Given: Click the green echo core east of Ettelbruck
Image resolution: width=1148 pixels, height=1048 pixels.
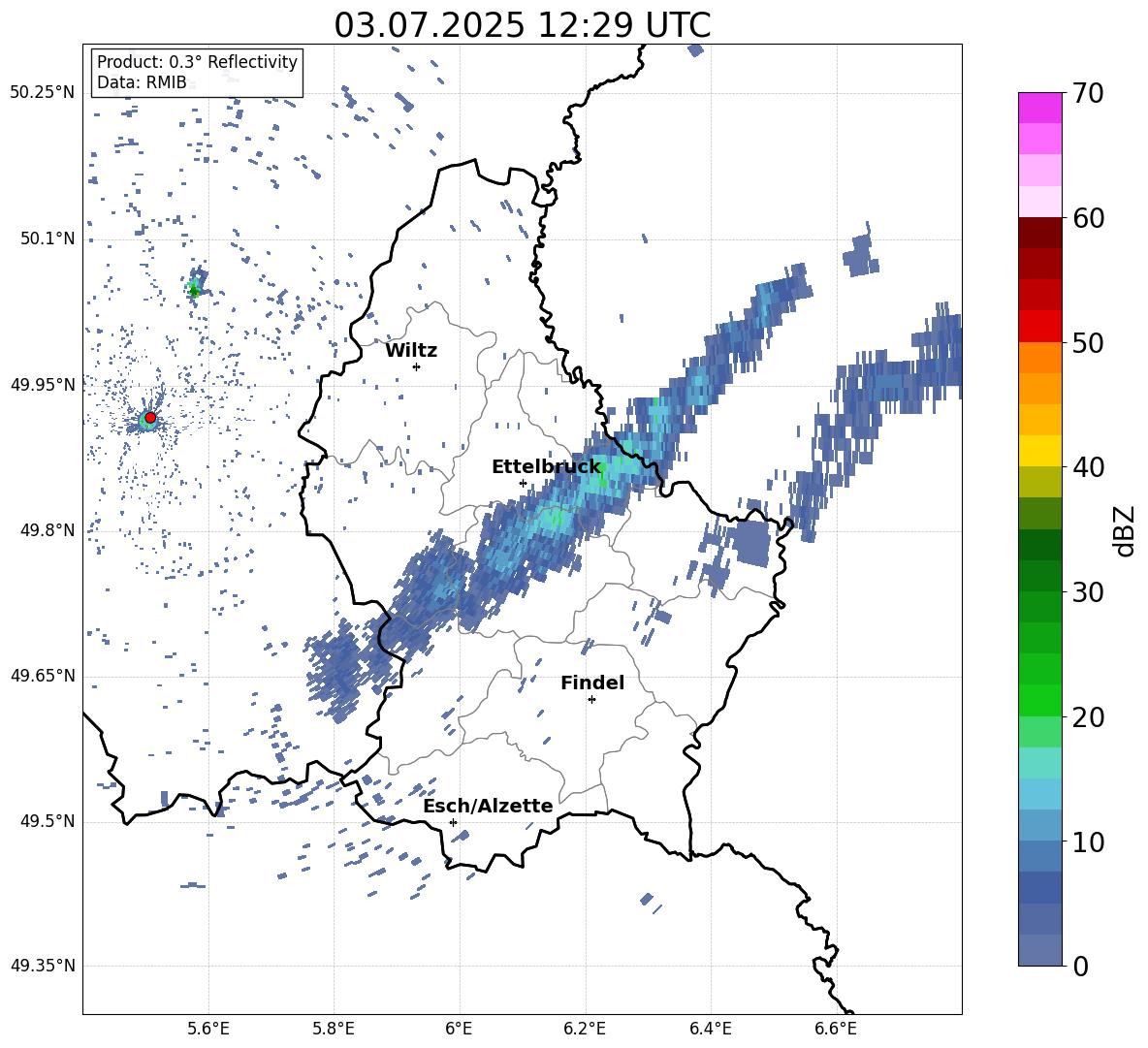Looking at the screenshot, I should pos(602,476).
